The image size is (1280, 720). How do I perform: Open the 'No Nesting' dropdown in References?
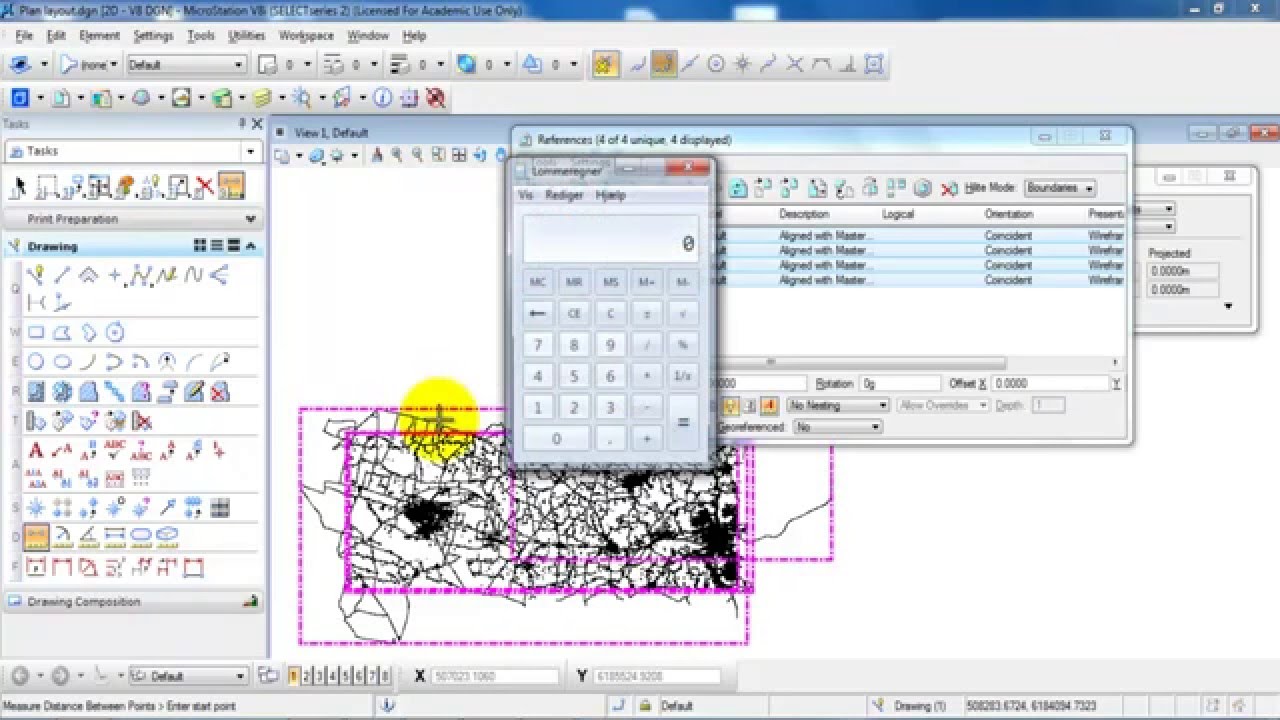838,405
